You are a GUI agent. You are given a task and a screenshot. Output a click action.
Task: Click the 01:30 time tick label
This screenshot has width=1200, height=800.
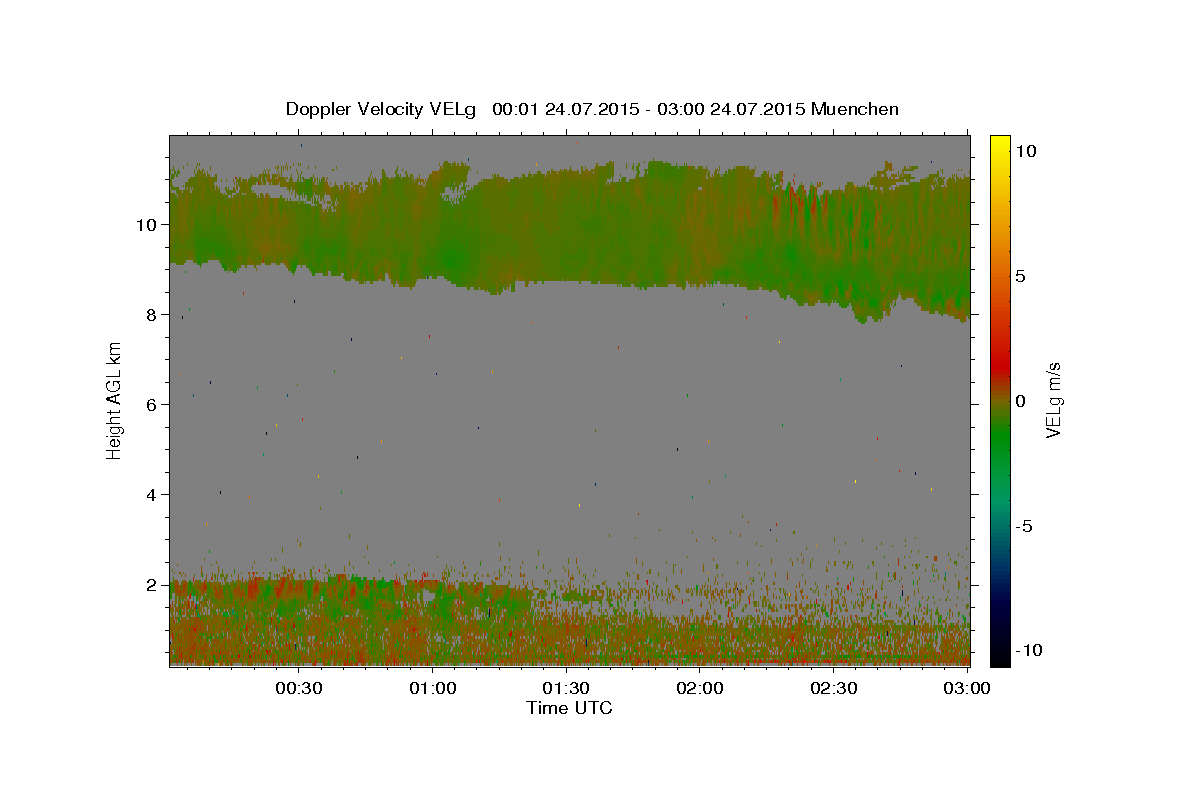tap(566, 688)
